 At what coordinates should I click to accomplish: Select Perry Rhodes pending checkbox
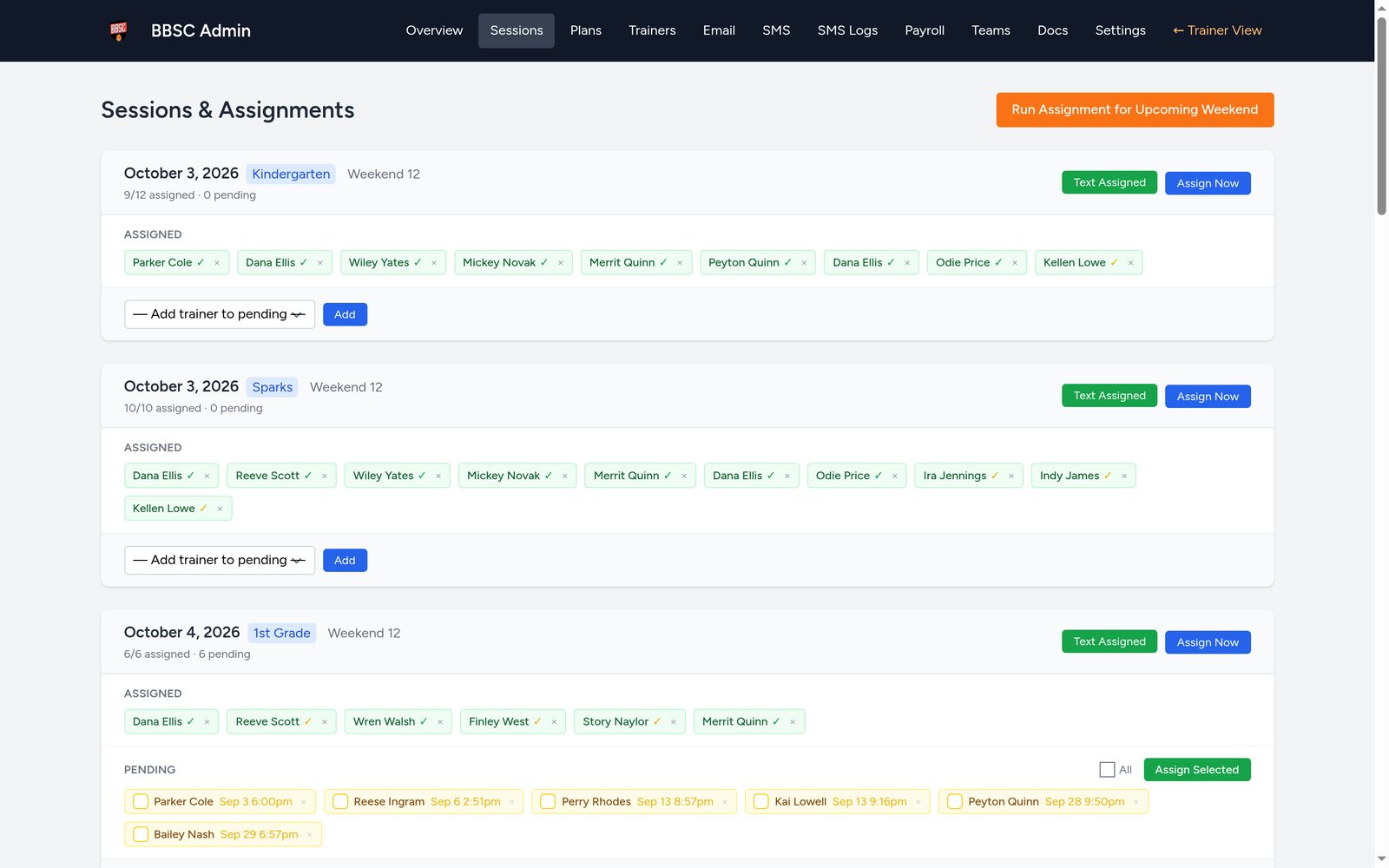(x=548, y=802)
